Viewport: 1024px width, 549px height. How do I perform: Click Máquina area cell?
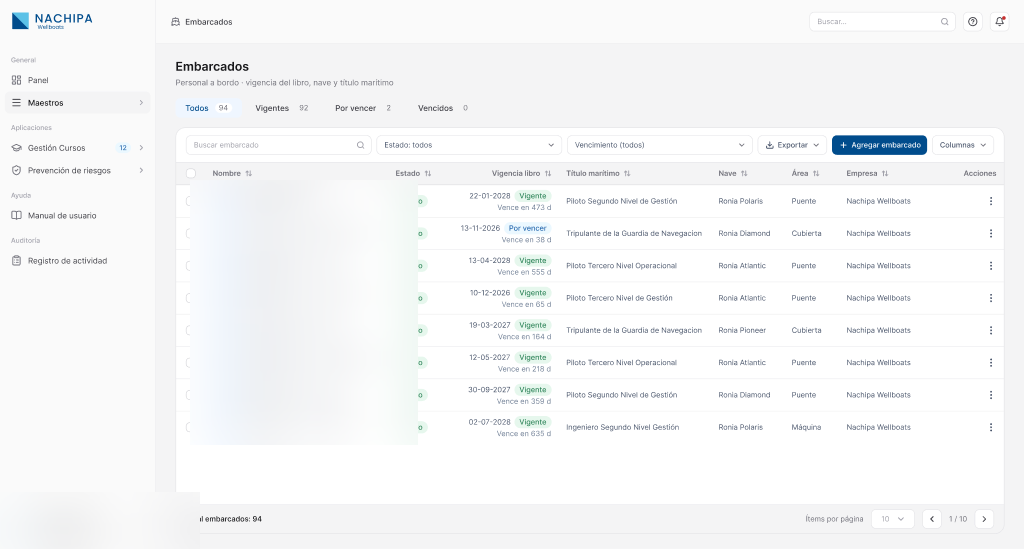(x=806, y=428)
